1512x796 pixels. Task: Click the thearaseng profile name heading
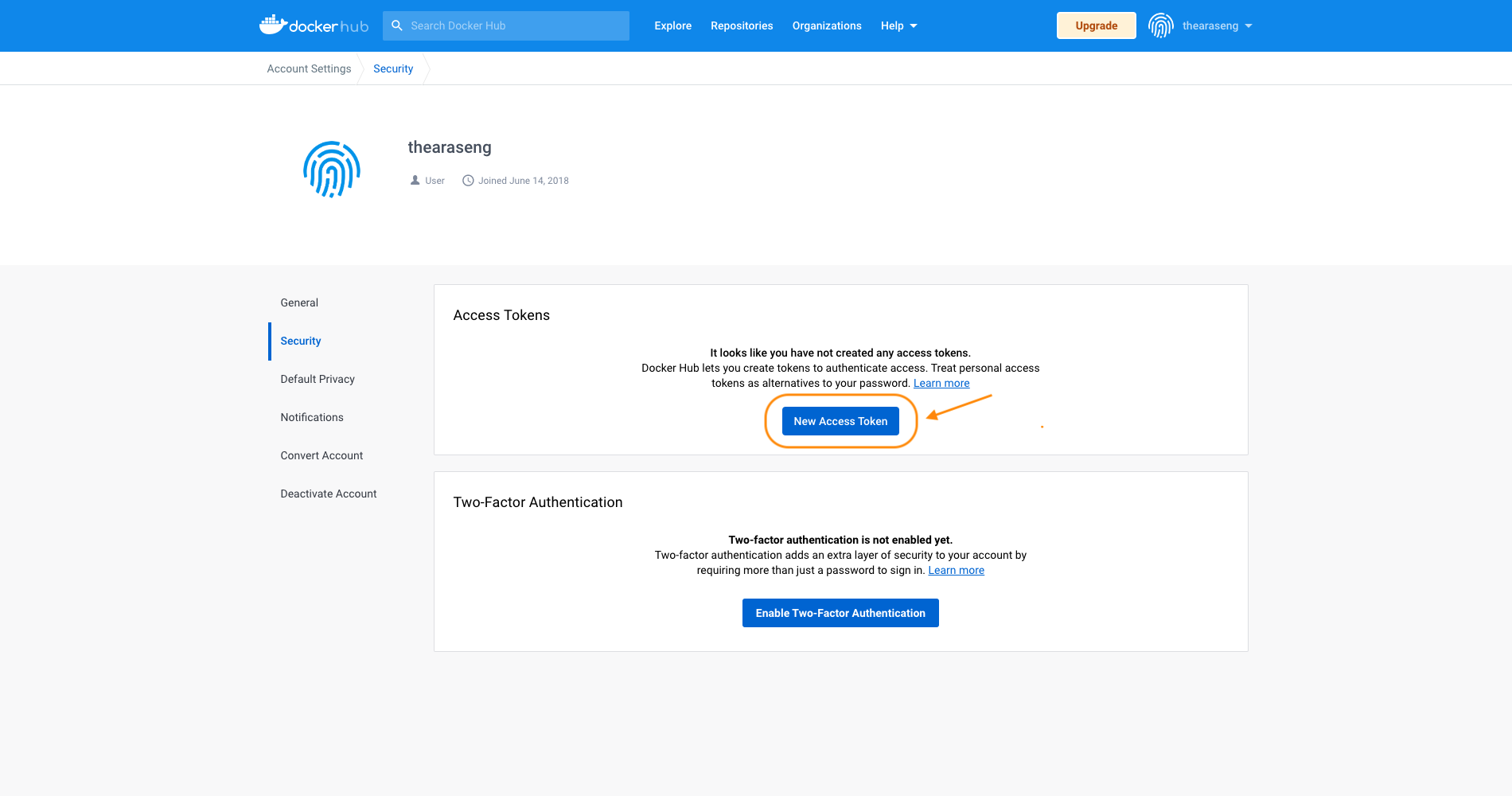(450, 147)
